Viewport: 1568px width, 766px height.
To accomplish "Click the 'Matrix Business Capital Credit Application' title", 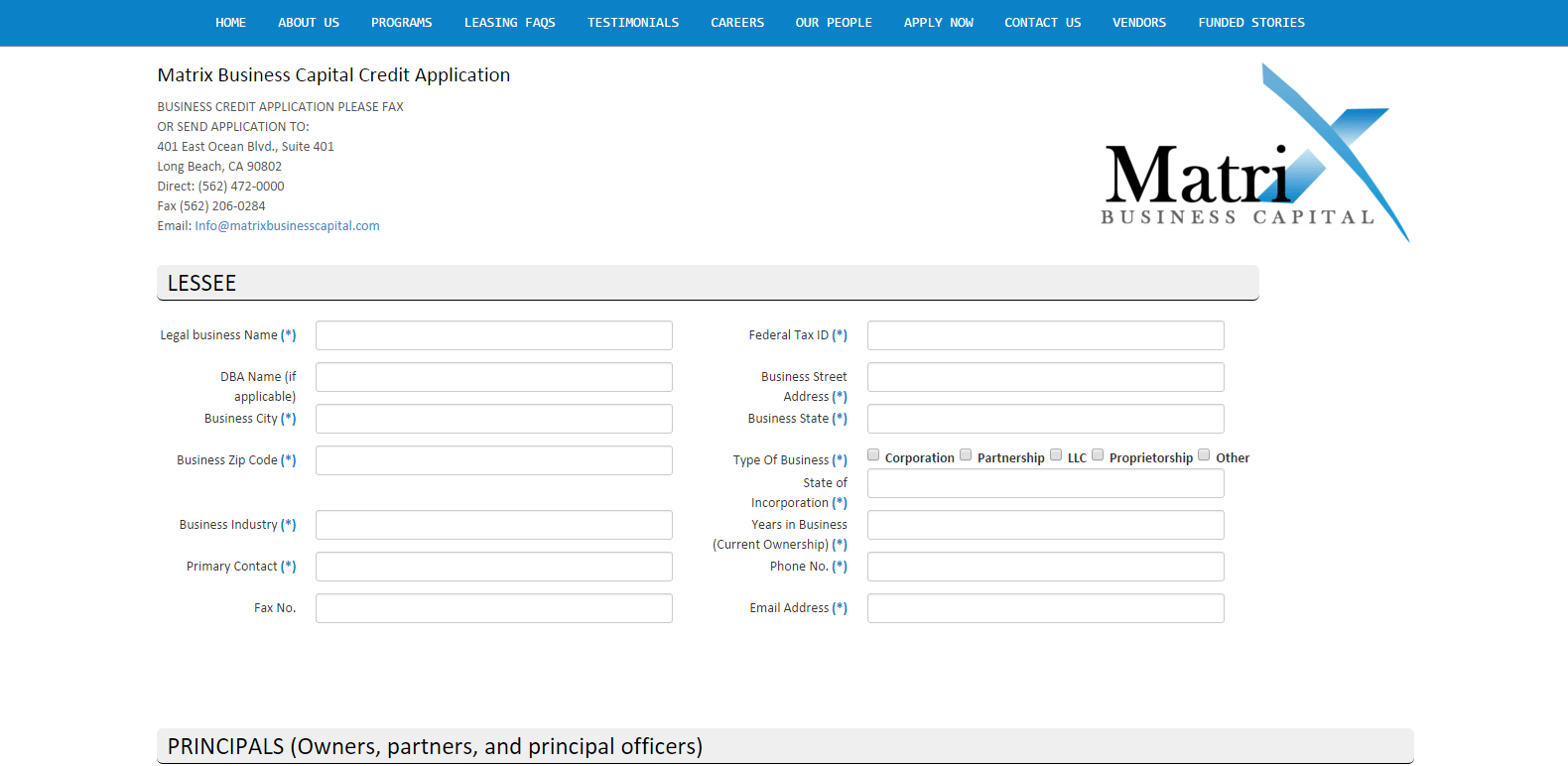I will coord(333,75).
